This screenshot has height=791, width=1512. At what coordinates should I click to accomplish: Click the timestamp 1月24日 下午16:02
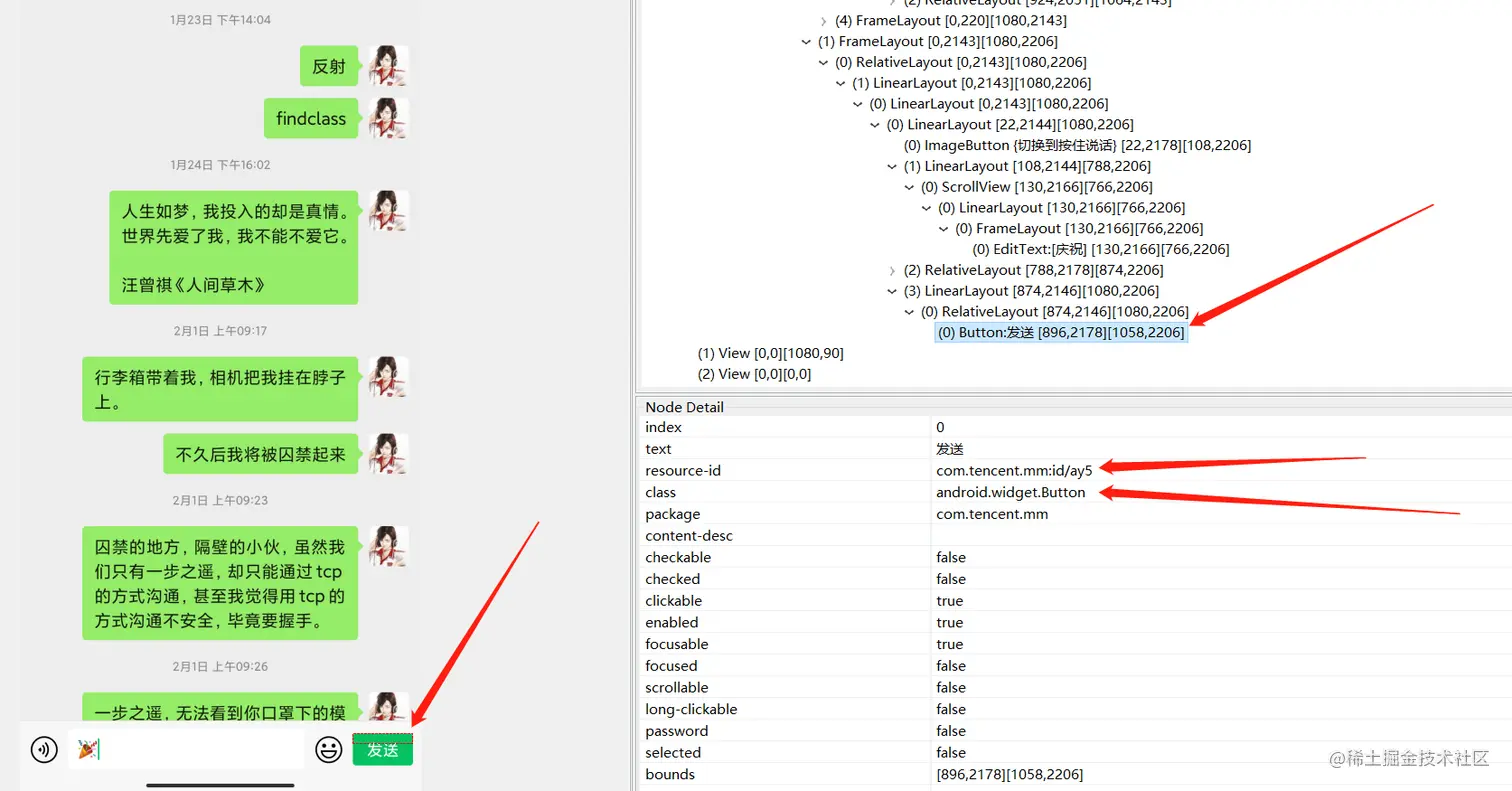[x=220, y=164]
